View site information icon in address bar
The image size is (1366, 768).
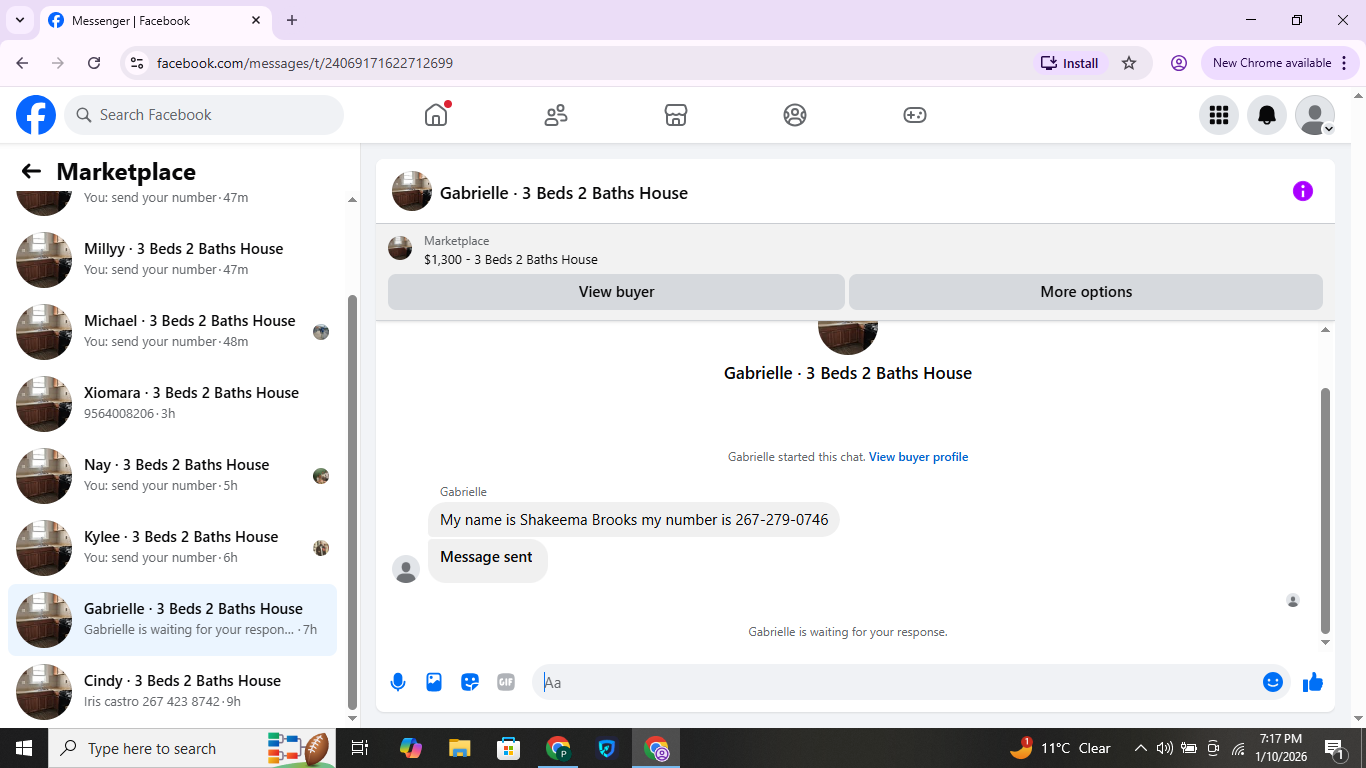point(138,63)
